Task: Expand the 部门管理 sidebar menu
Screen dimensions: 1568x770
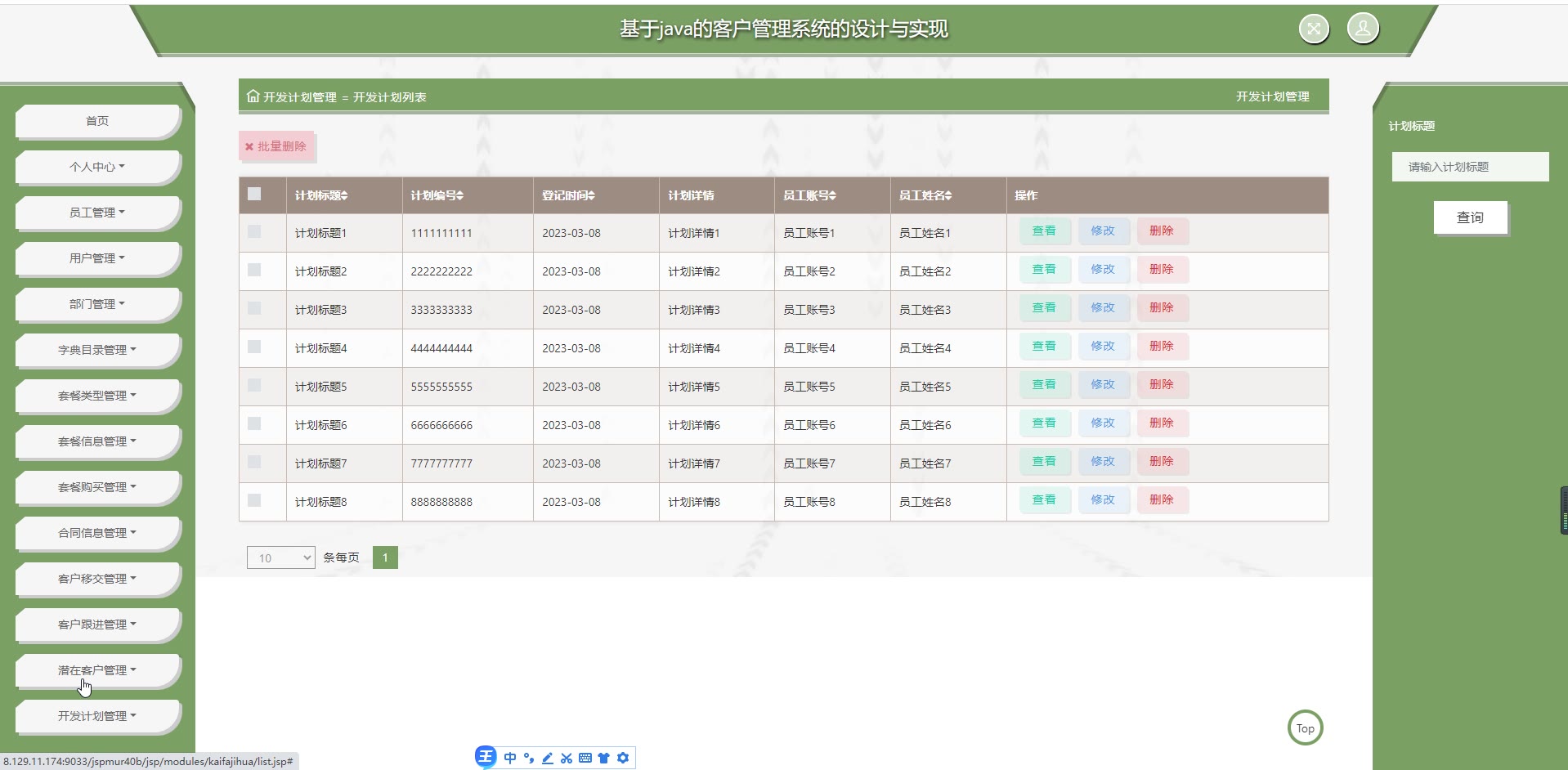Action: [97, 304]
